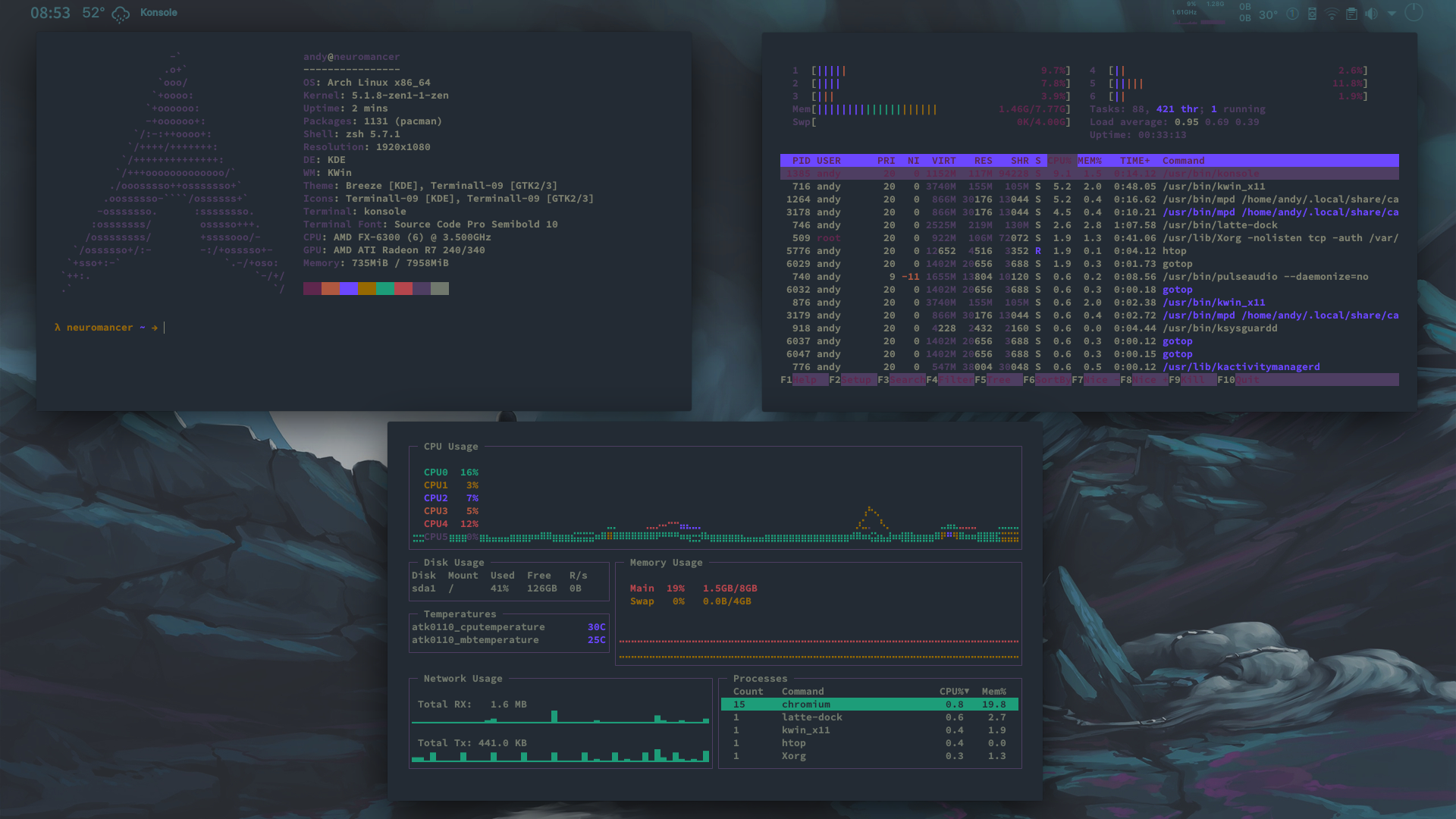Image resolution: width=1456 pixels, height=819 pixels.
Task: Click Mem% header in gotop Processes
Action: click(x=994, y=692)
